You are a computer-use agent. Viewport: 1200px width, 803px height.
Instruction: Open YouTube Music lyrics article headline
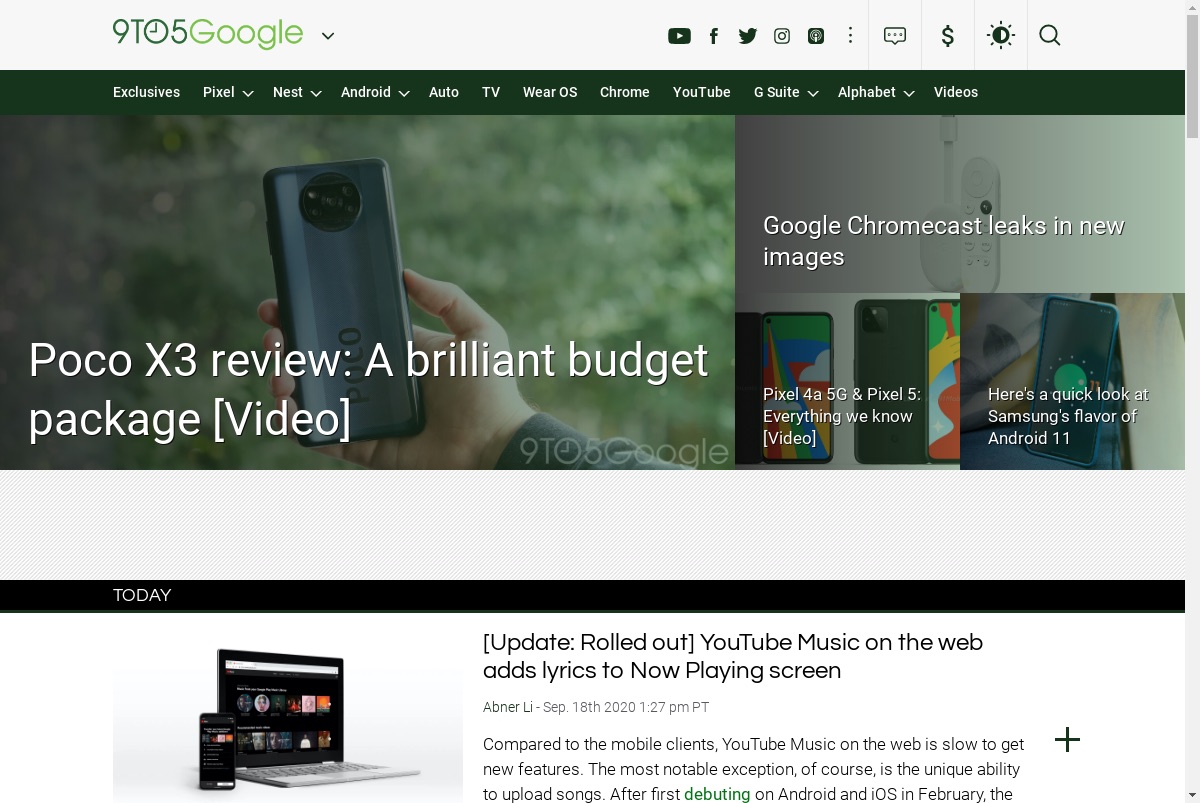[x=733, y=656]
